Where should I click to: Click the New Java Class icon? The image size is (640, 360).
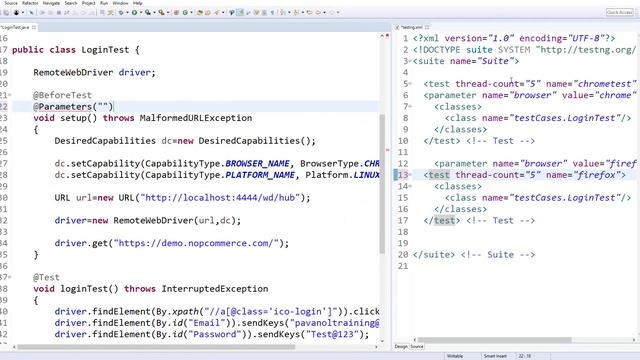coord(185,13)
